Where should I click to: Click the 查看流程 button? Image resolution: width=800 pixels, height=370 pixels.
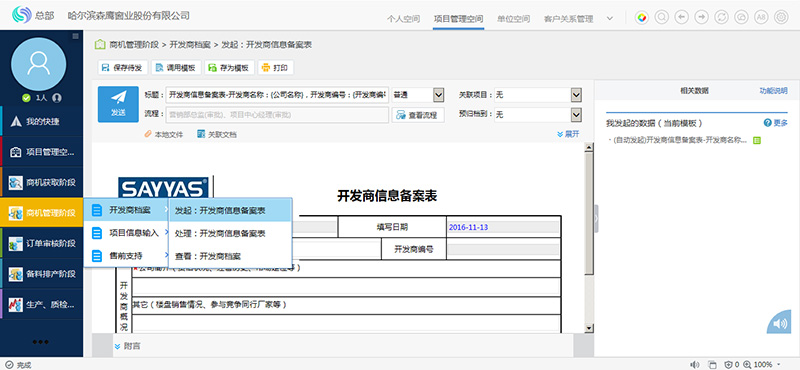pyautogui.click(x=418, y=115)
